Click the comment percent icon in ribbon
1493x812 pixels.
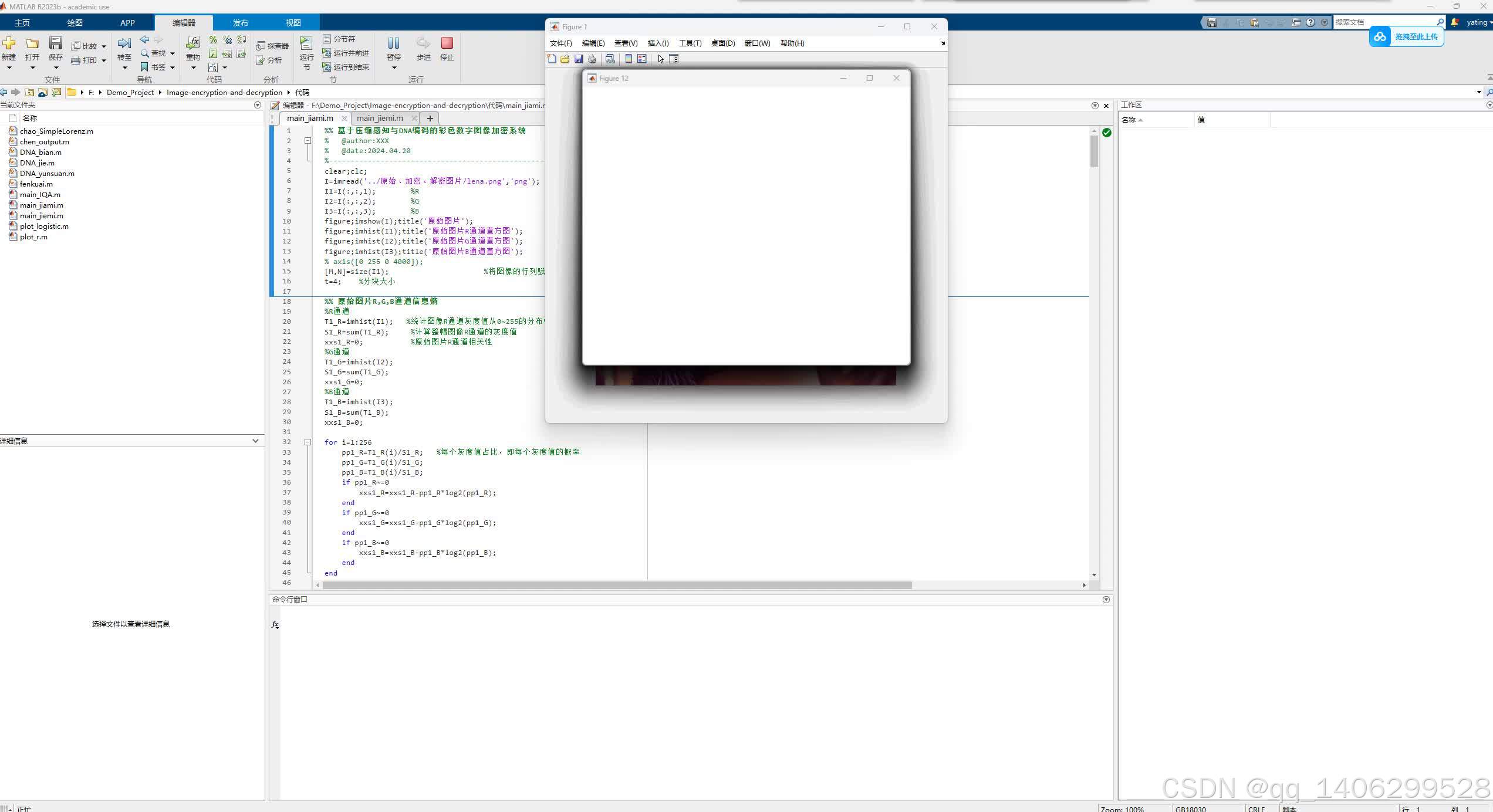pos(213,40)
